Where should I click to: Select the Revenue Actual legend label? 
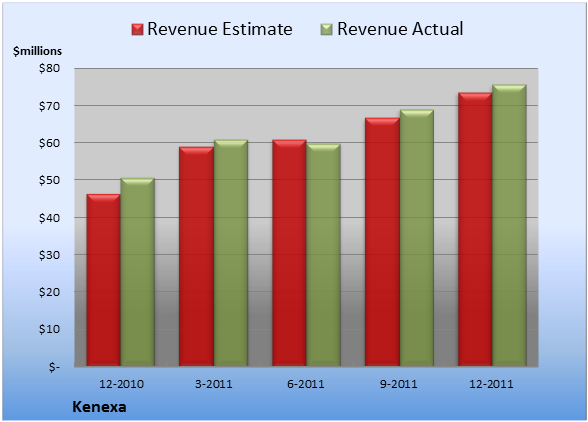tap(400, 29)
